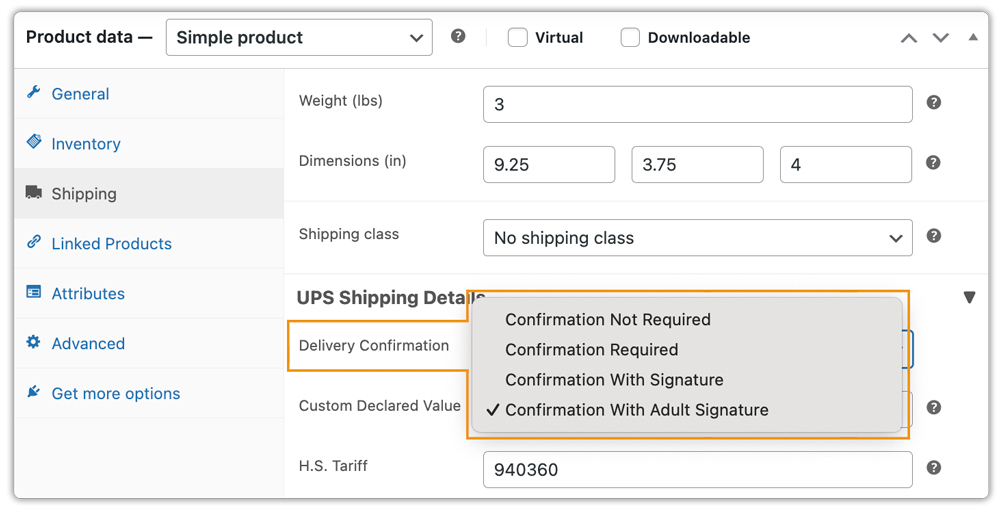Click the Dimensions (in) label
Viewport: 1000px width, 511px height.
tap(353, 161)
